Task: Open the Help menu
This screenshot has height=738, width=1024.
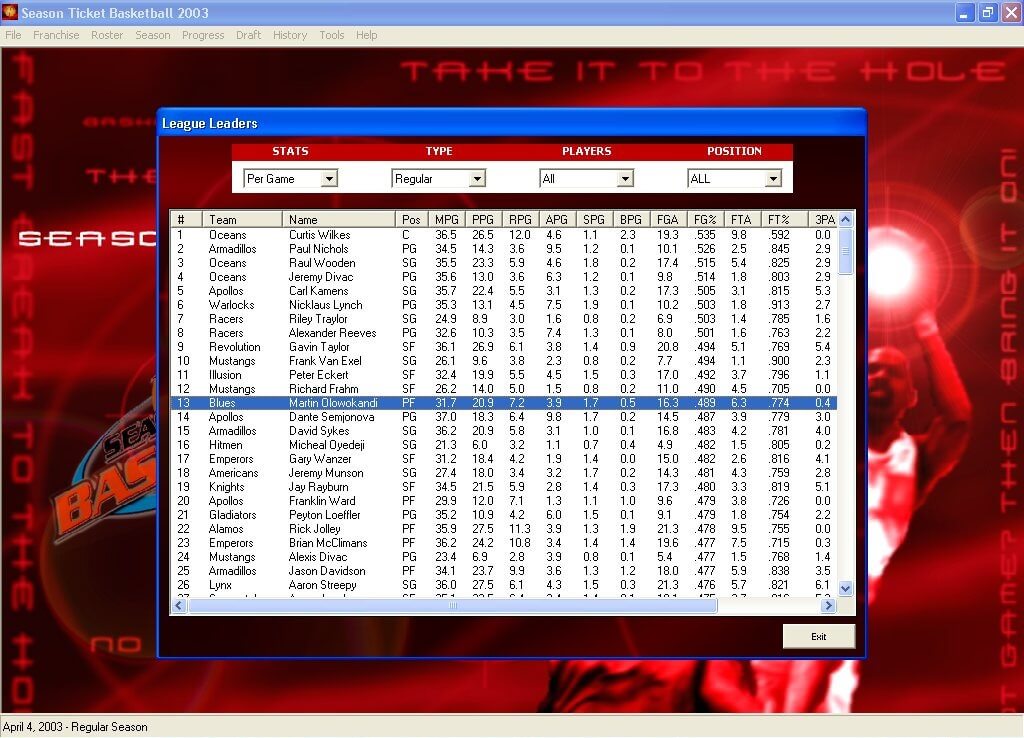Action: point(366,35)
